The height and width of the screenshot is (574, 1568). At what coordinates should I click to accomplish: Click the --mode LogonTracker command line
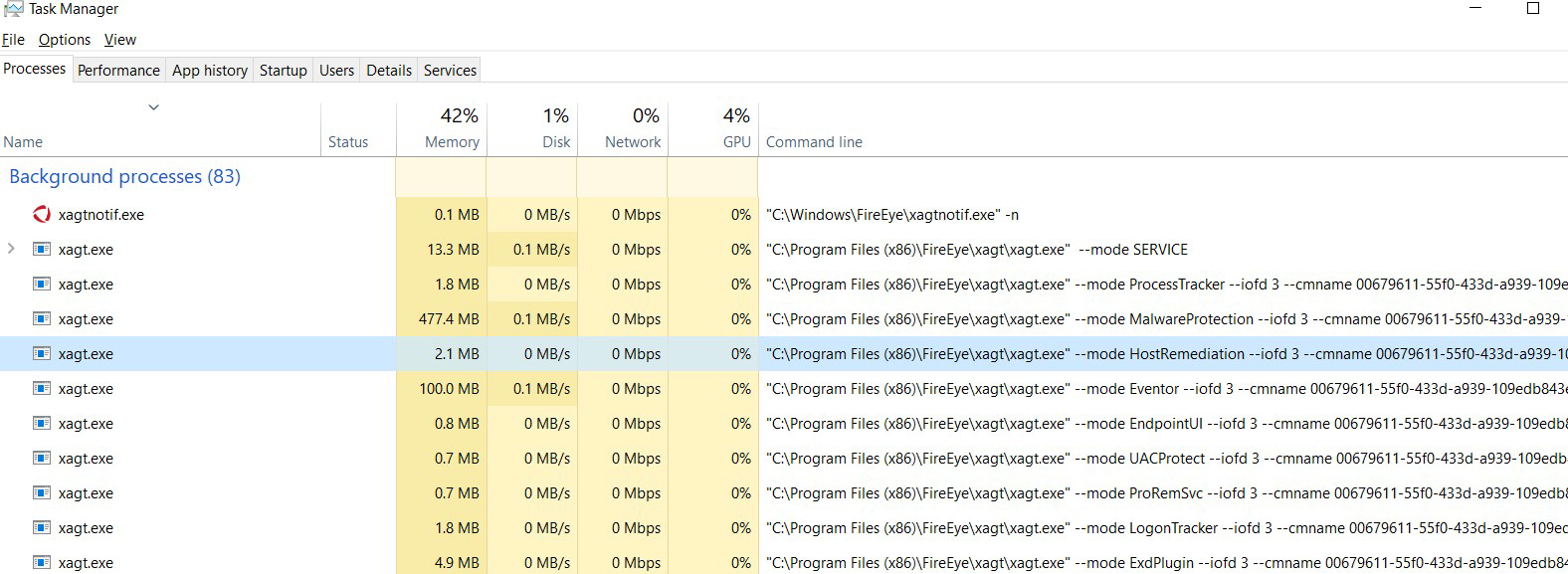click(1166, 528)
